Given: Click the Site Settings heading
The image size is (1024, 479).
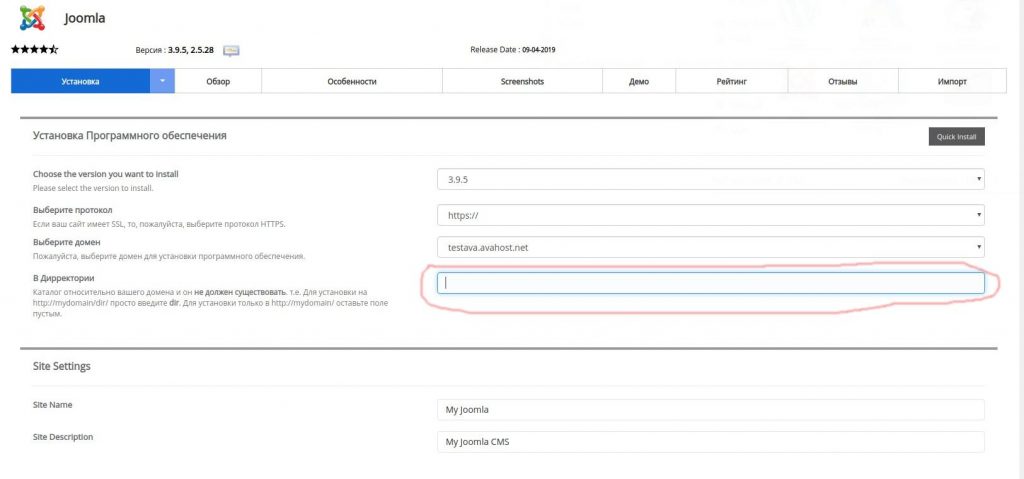Looking at the screenshot, I should (x=61, y=366).
